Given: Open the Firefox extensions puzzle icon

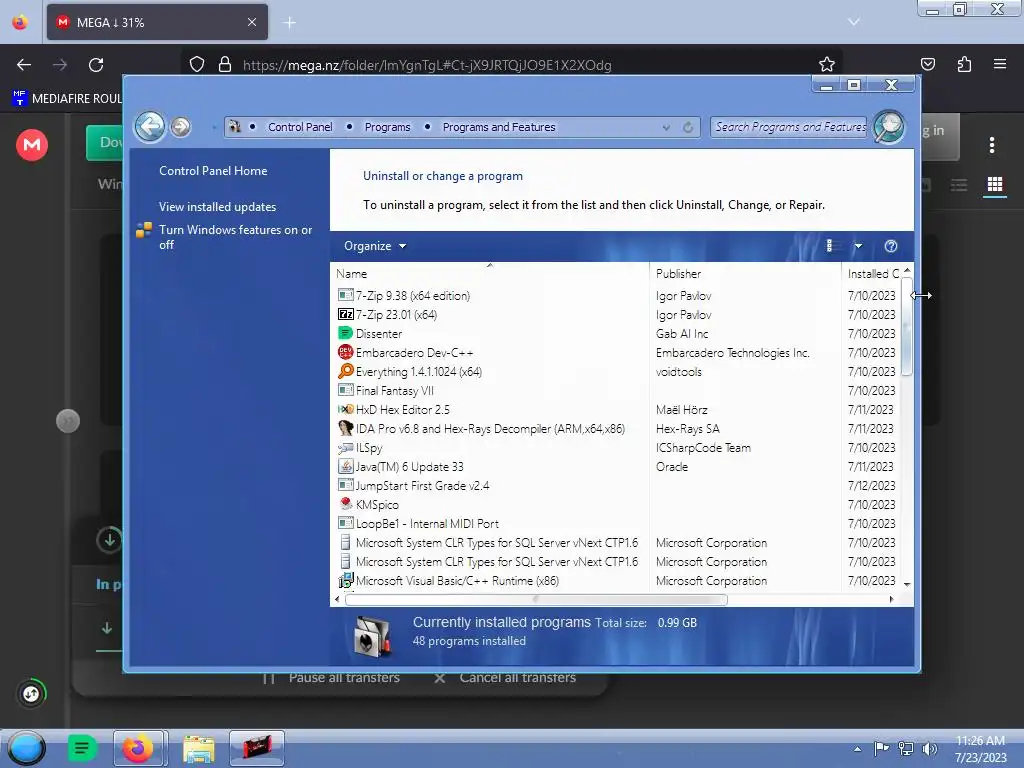Looking at the screenshot, I should point(964,64).
